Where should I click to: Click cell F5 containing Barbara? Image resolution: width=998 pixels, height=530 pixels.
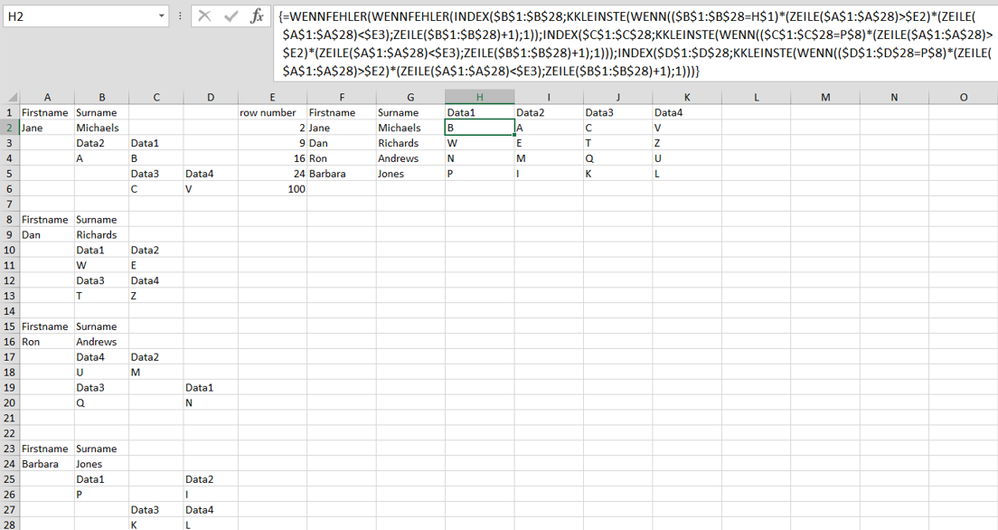pos(341,174)
